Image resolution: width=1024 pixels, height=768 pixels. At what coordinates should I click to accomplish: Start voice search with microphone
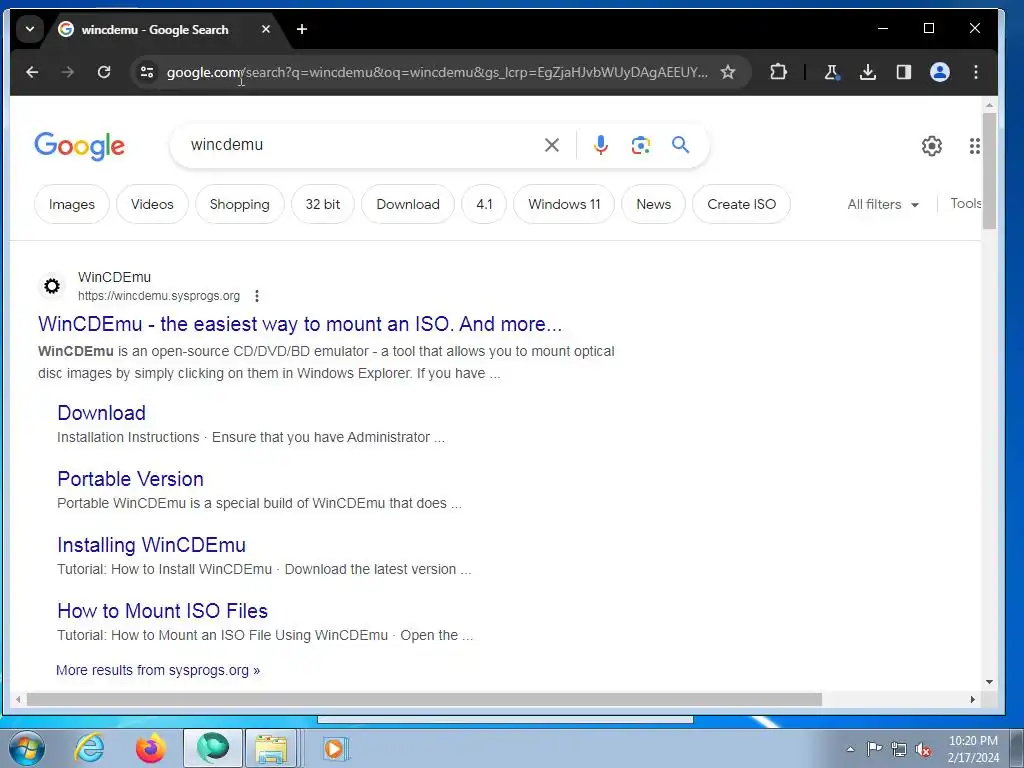click(x=601, y=145)
